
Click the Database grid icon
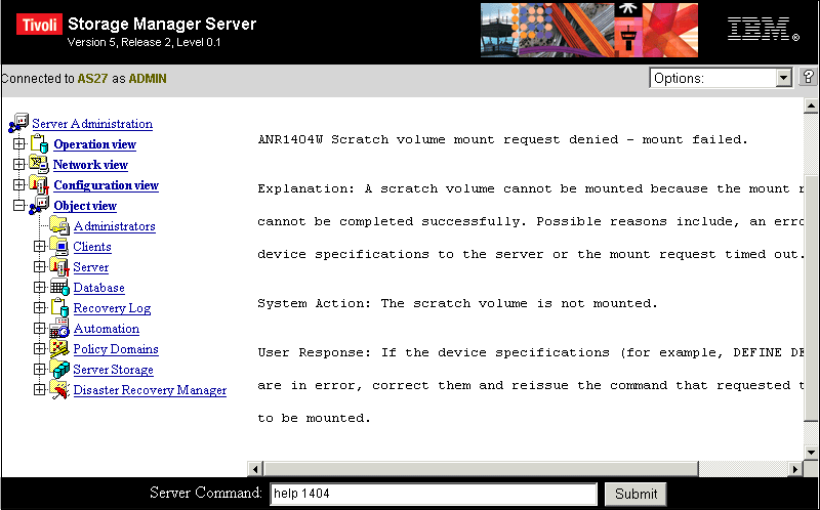pos(60,287)
